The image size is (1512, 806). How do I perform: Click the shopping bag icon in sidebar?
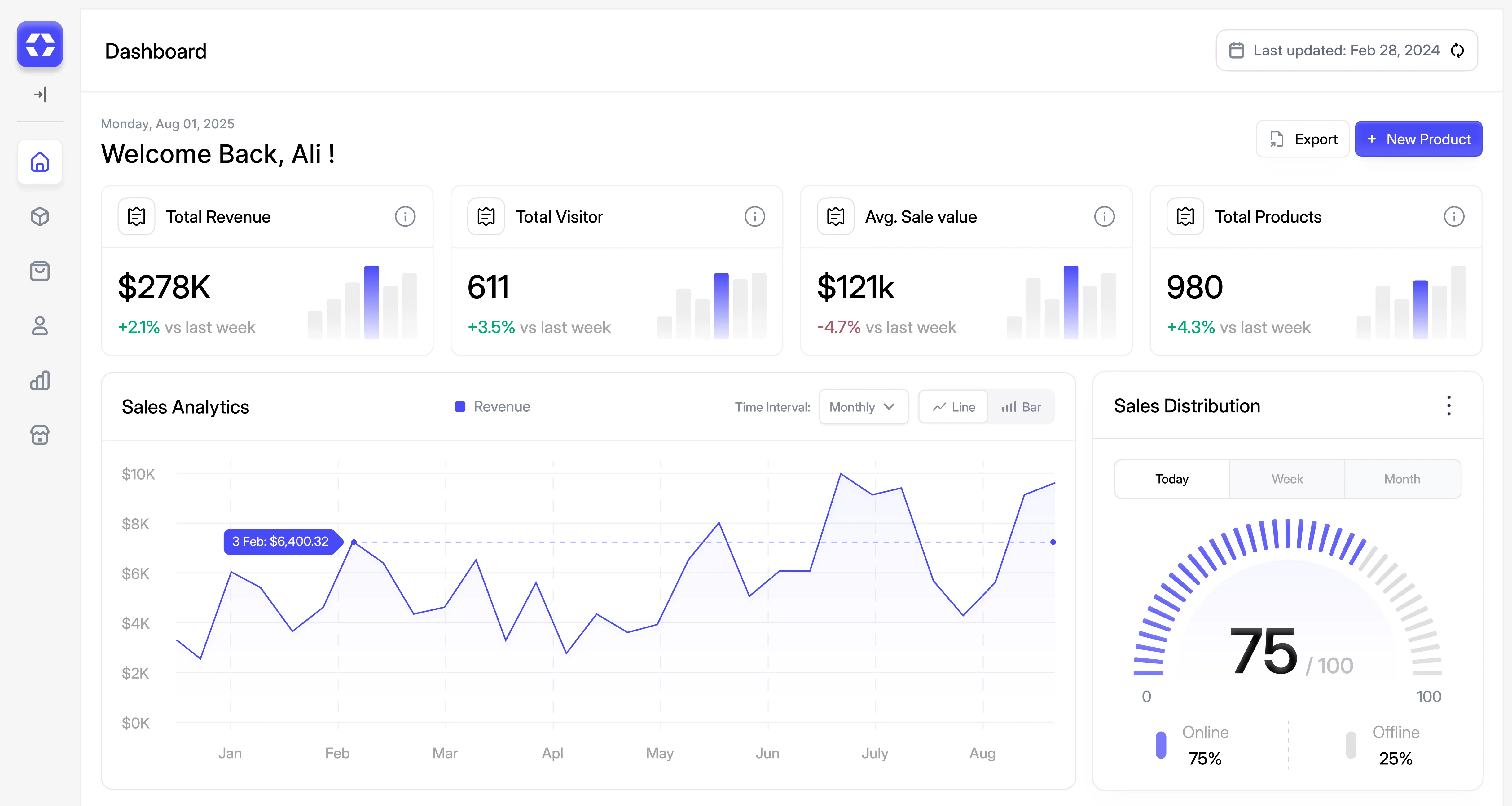pyautogui.click(x=40, y=271)
